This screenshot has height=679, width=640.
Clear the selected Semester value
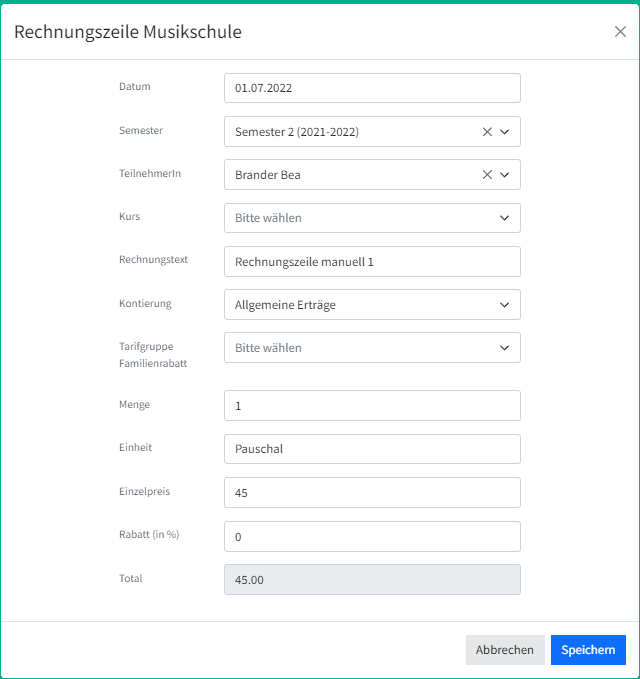coord(487,132)
